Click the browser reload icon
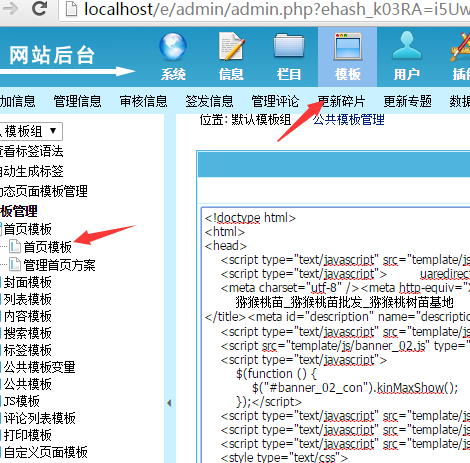This screenshot has width=470, height=463. point(40,9)
